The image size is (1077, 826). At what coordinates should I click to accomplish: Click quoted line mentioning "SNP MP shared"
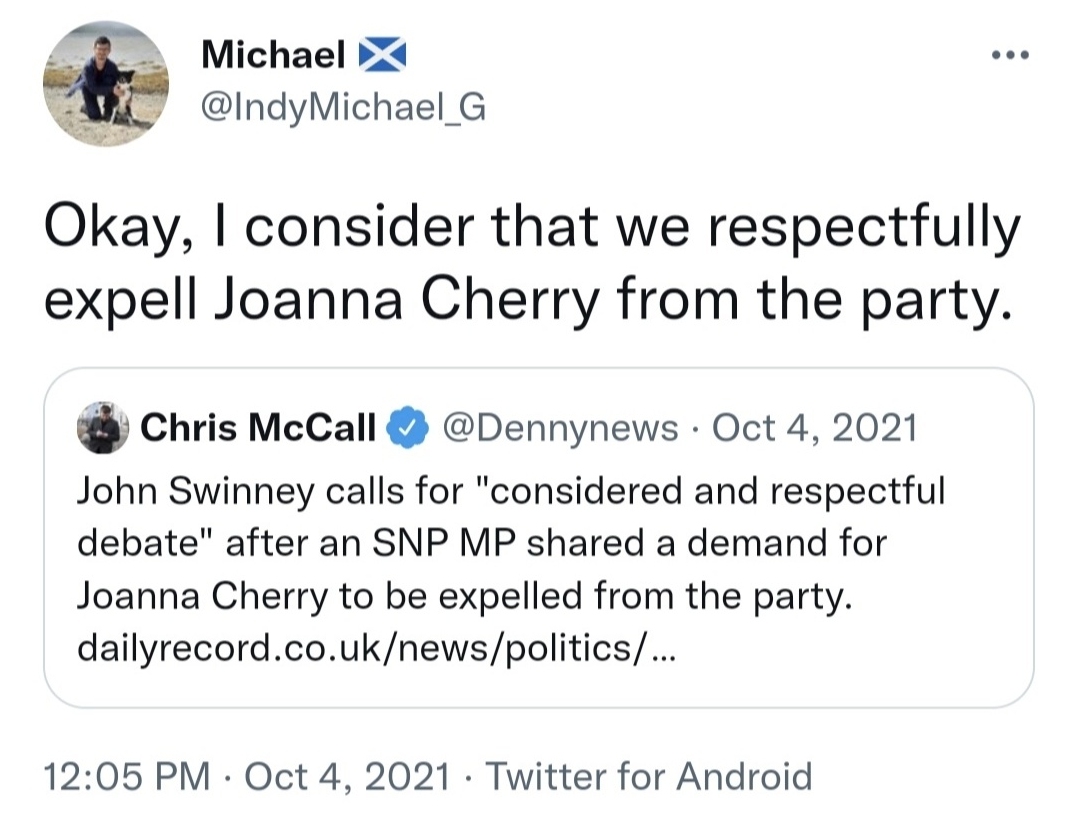483,543
